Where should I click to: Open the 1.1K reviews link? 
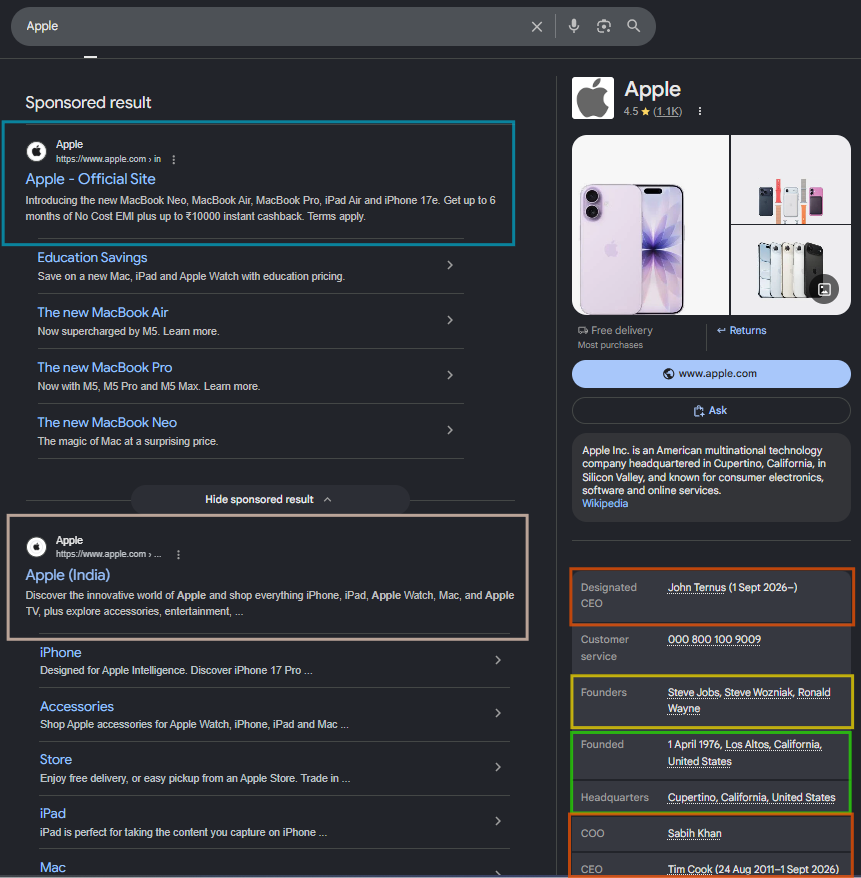tap(667, 111)
